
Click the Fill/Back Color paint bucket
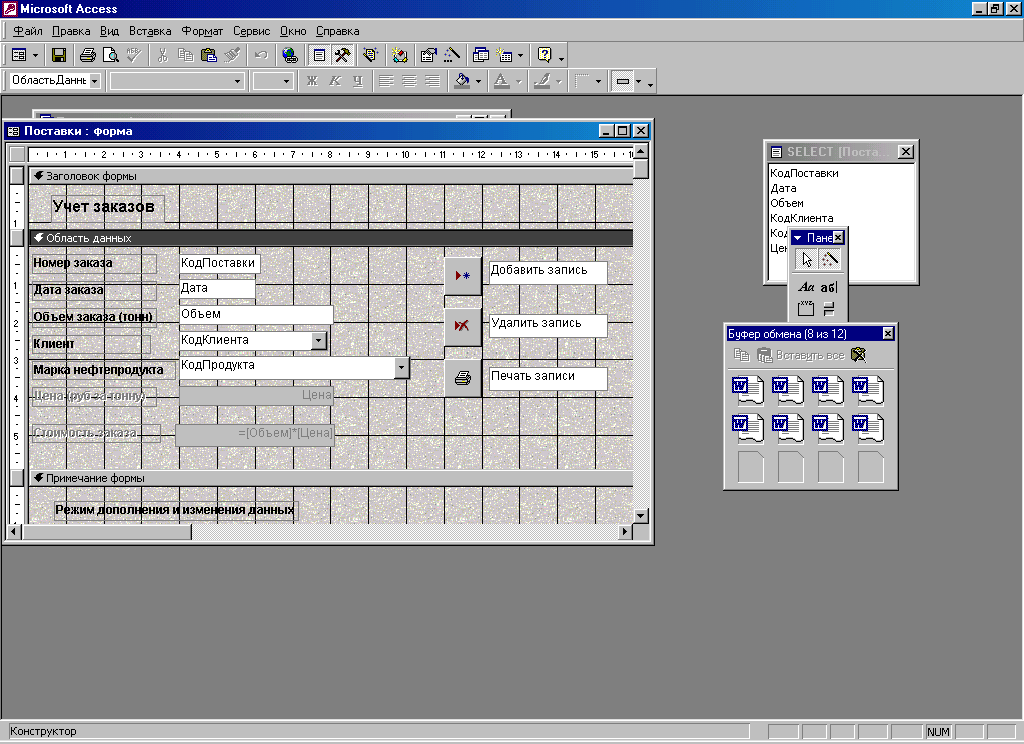click(x=461, y=81)
